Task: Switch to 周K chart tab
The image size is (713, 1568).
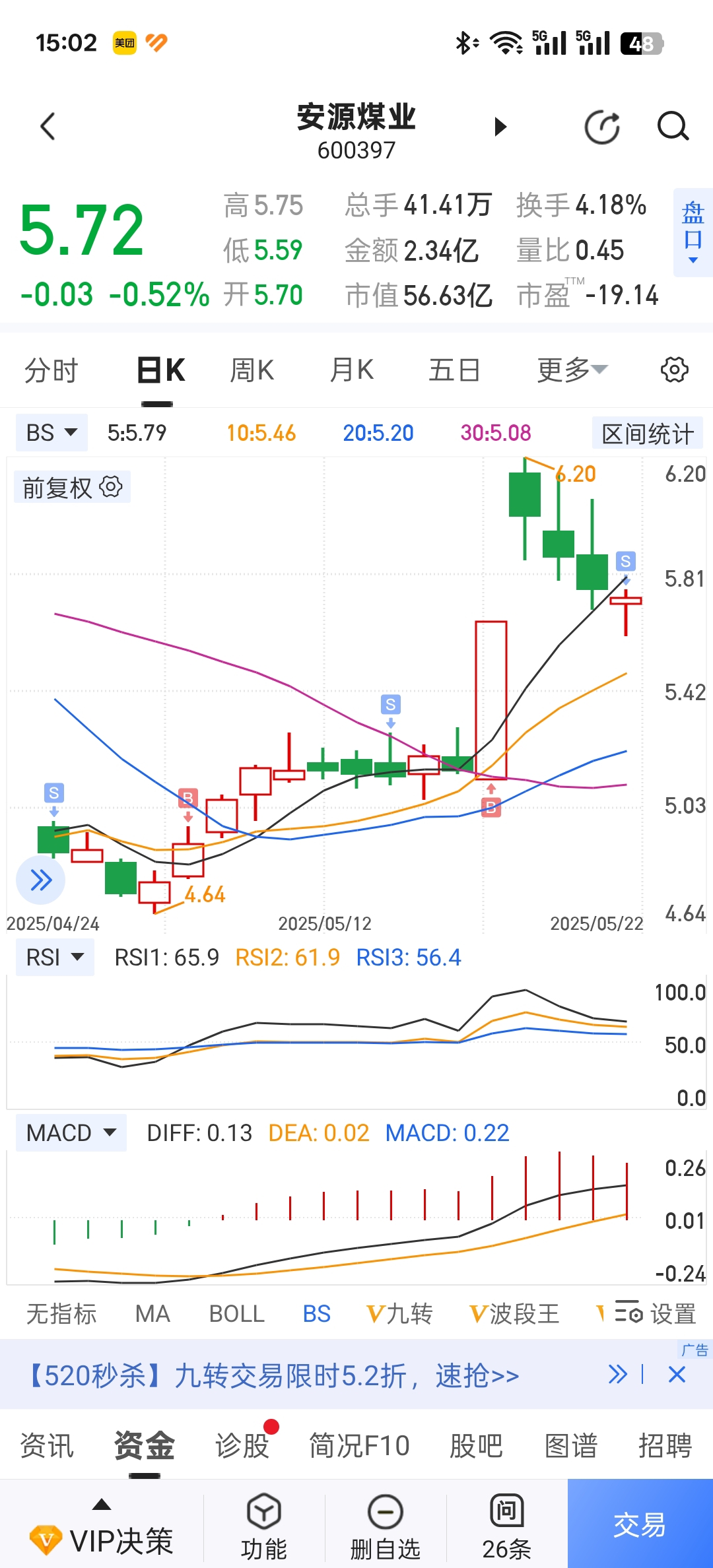Action: (252, 370)
